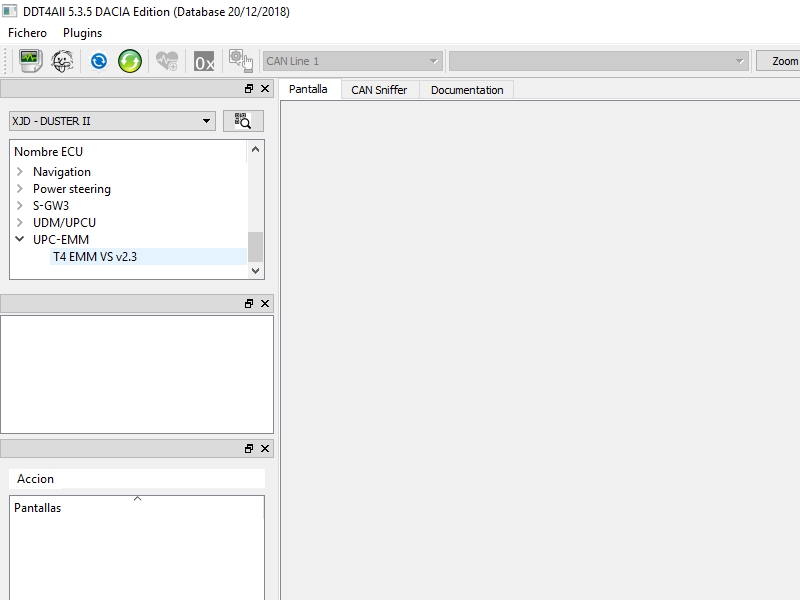Open the empty wide toolbar dropdown

click(598, 61)
